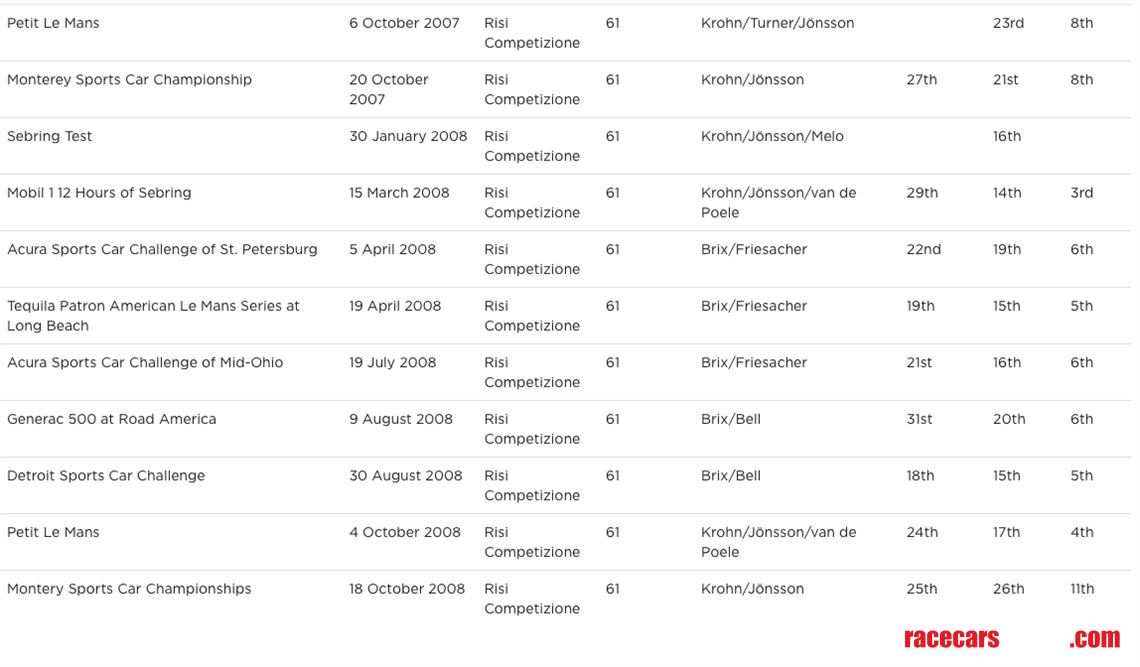Click the Brix/Bell drivers for Generac 500
The image size is (1140, 667).
pos(731,419)
